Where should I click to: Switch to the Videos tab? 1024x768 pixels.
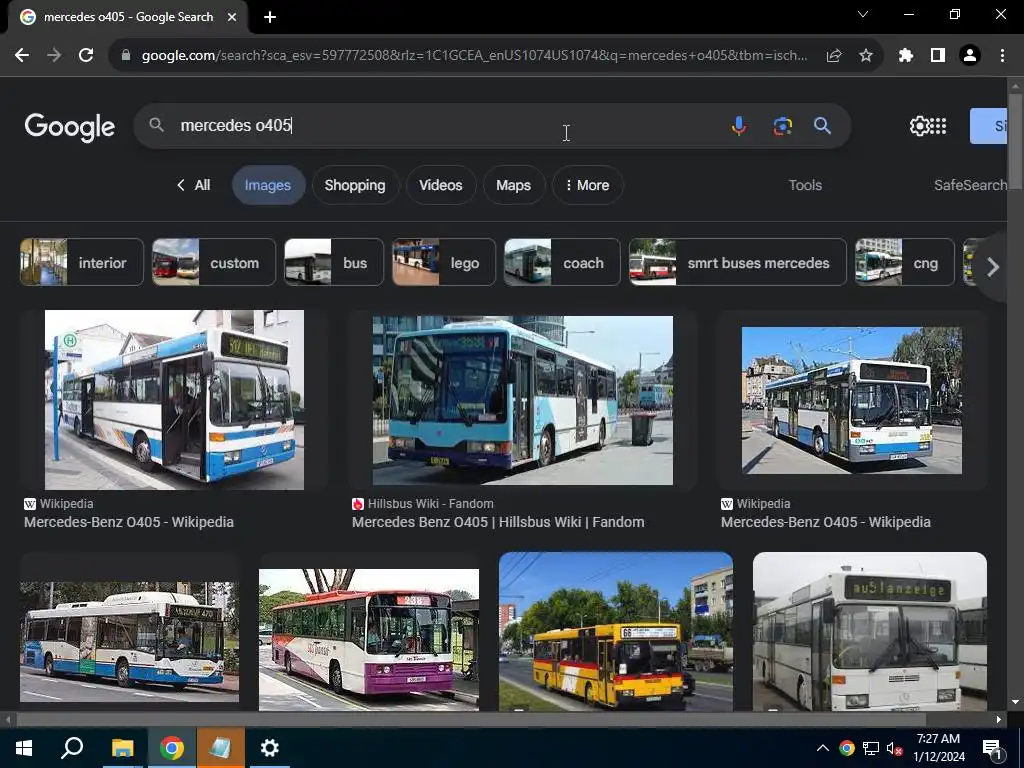tap(441, 185)
